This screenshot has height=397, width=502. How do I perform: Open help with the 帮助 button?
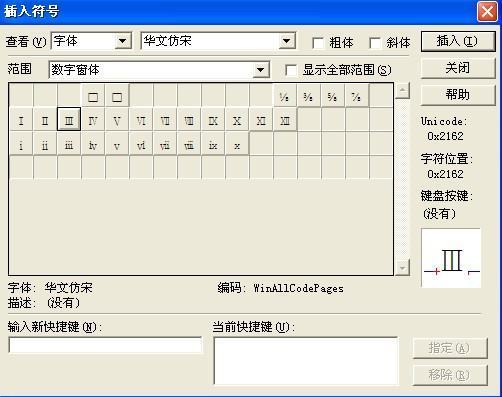pos(458,95)
